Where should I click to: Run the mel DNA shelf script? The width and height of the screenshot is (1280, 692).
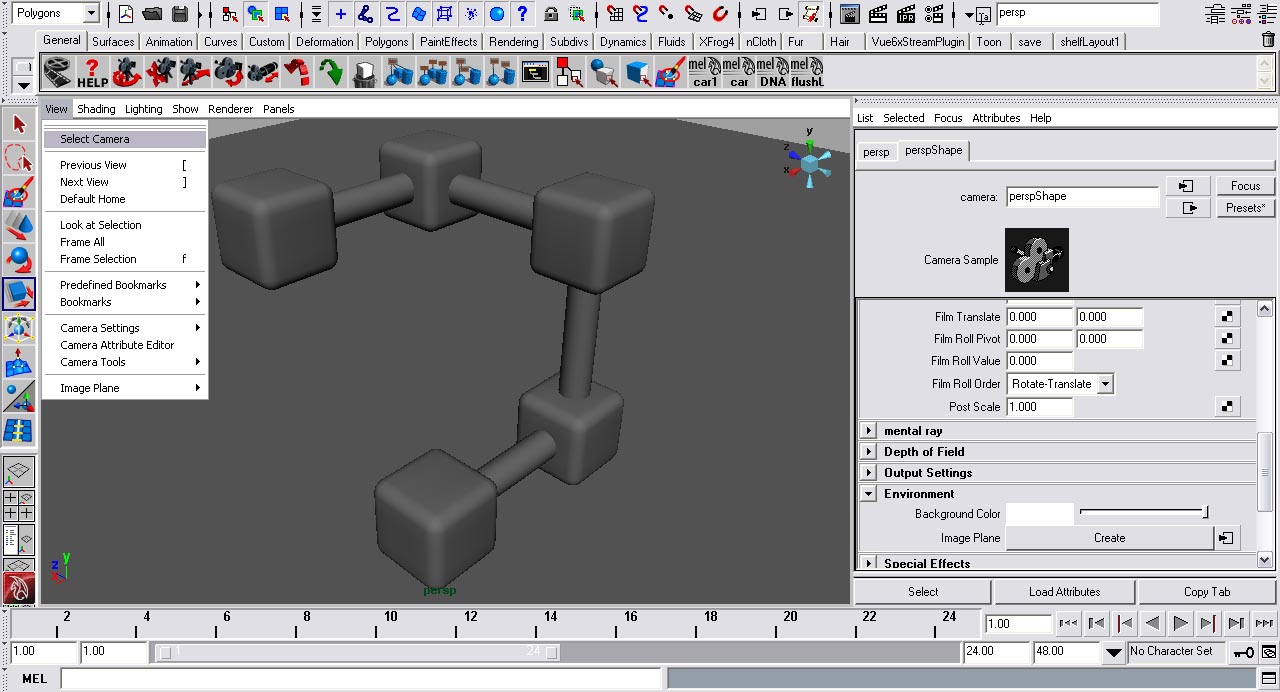click(x=772, y=72)
